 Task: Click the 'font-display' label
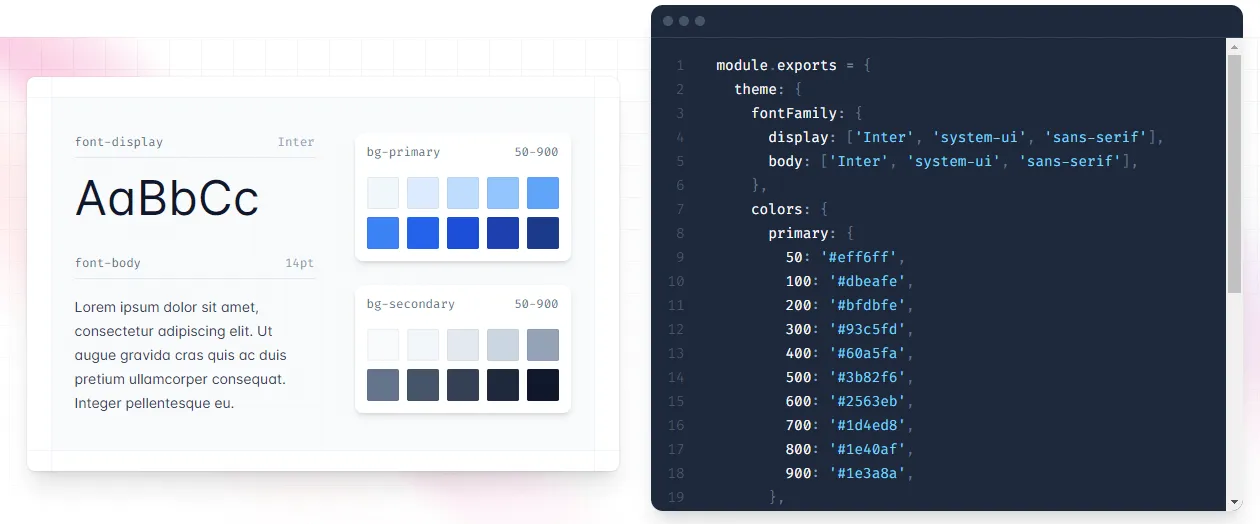click(x=119, y=142)
